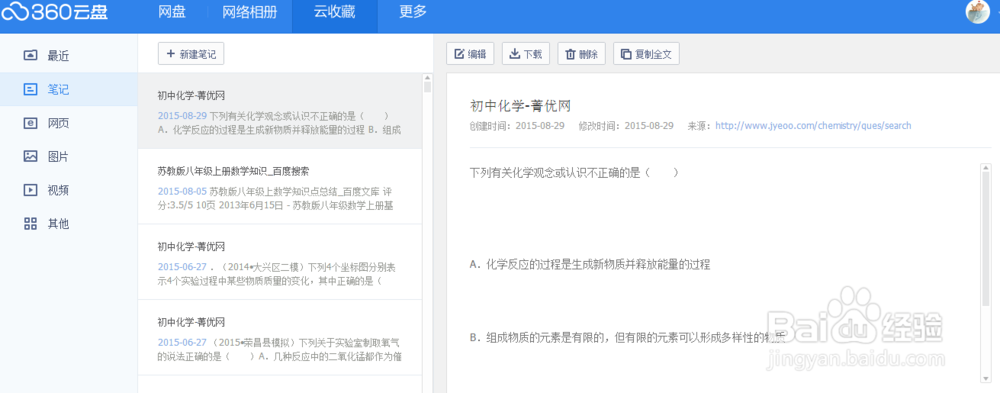The height and width of the screenshot is (393, 1000).
Task: Click the 创建时间 2015-08-29 text
Action: (517, 126)
